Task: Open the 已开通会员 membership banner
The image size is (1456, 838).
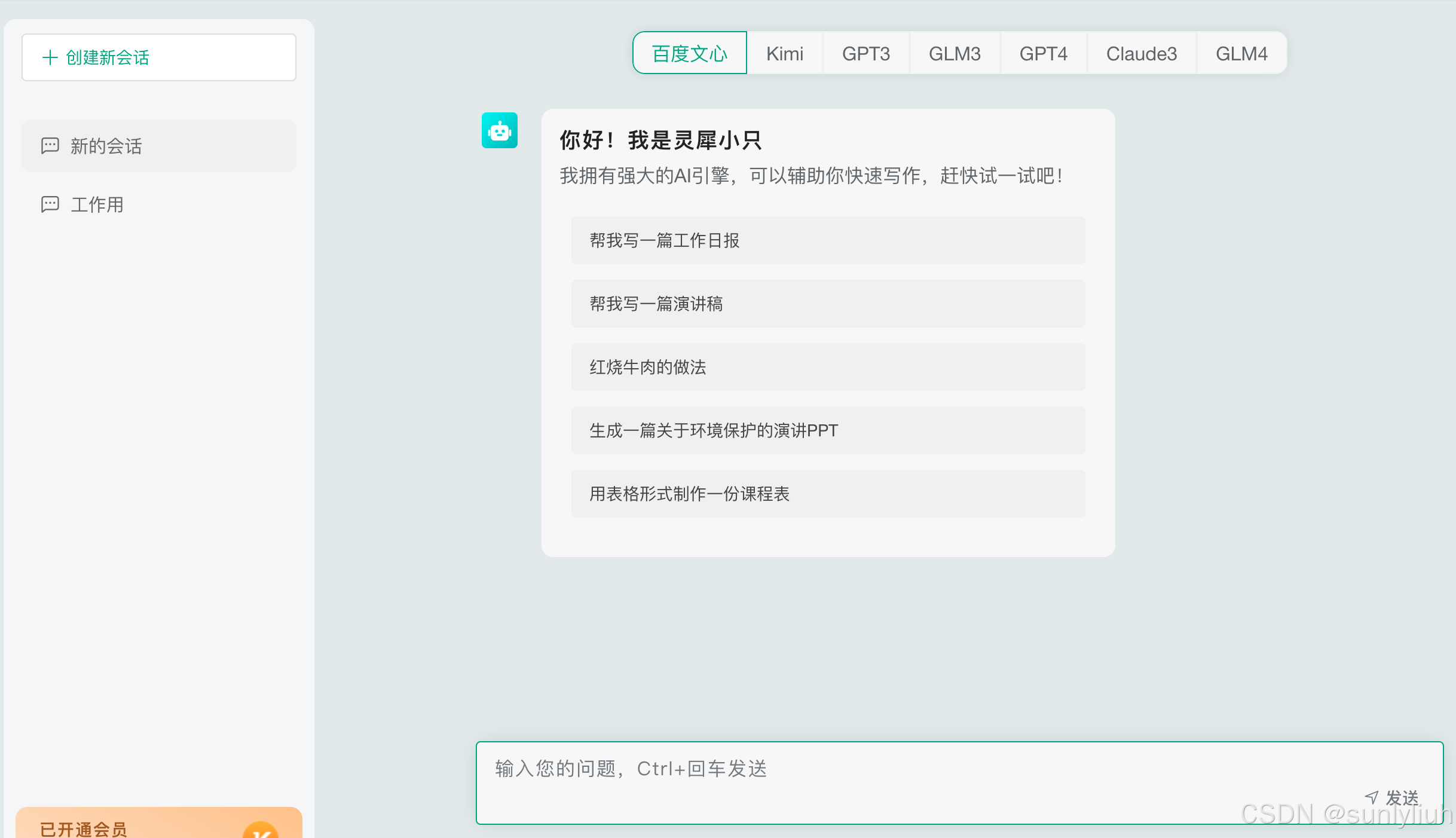Action: (x=120, y=828)
